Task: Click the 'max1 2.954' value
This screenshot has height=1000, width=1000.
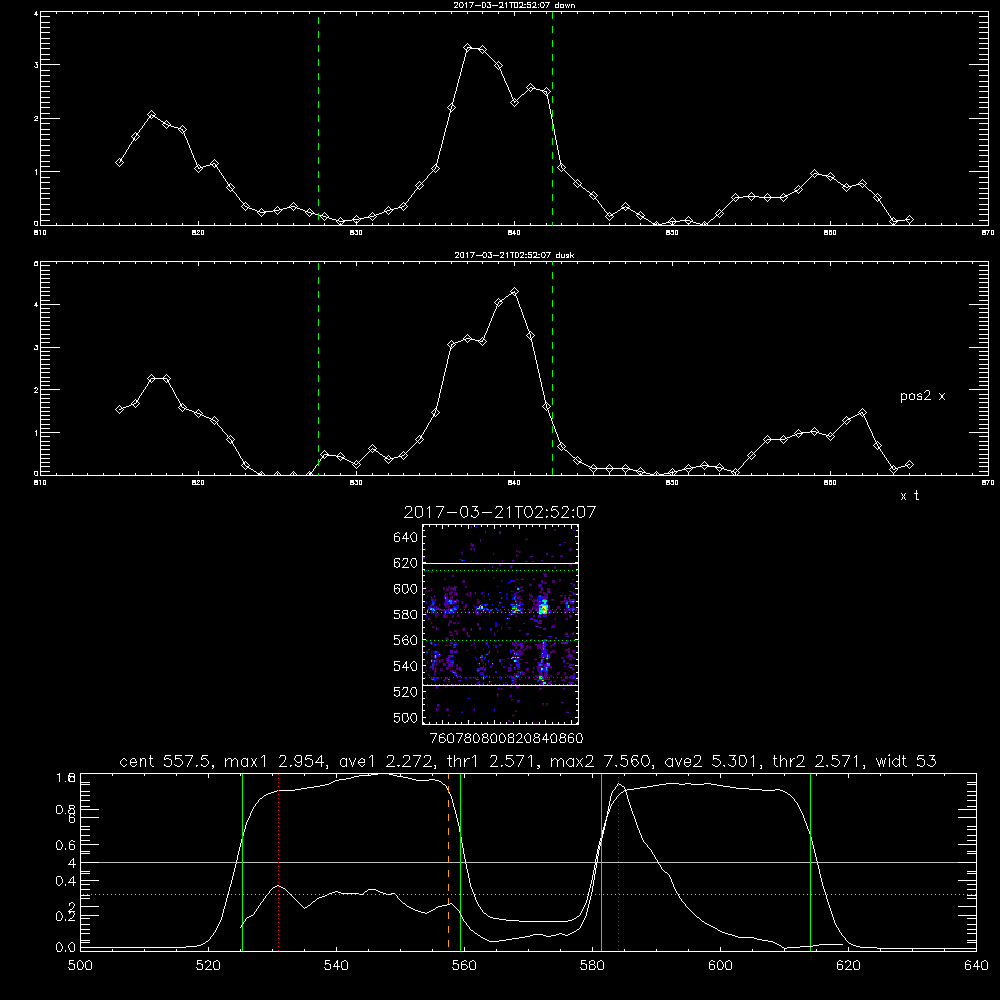Action: (276, 761)
